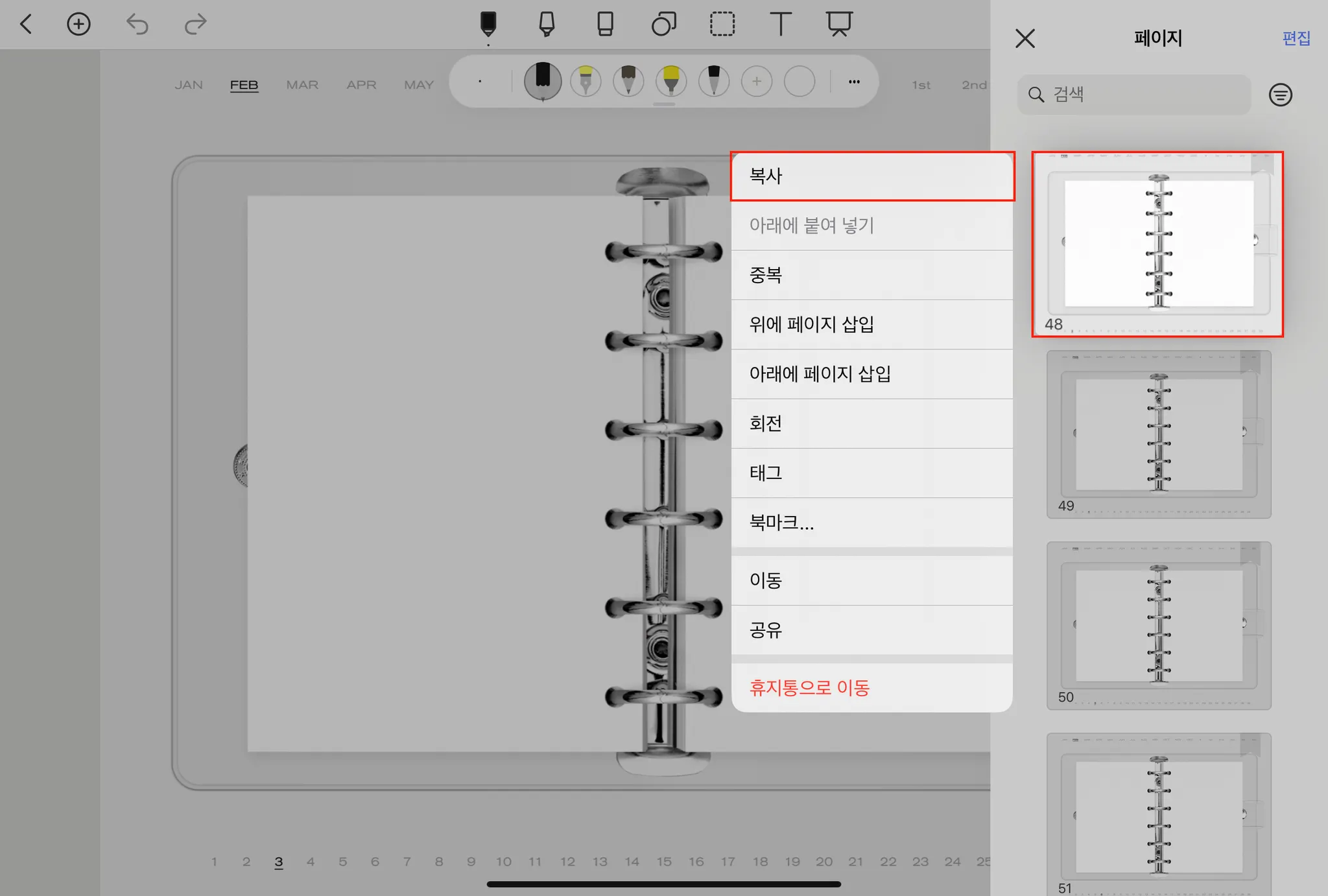Switch to the MAR month tab
This screenshot has height=896, width=1328.
pyautogui.click(x=302, y=85)
